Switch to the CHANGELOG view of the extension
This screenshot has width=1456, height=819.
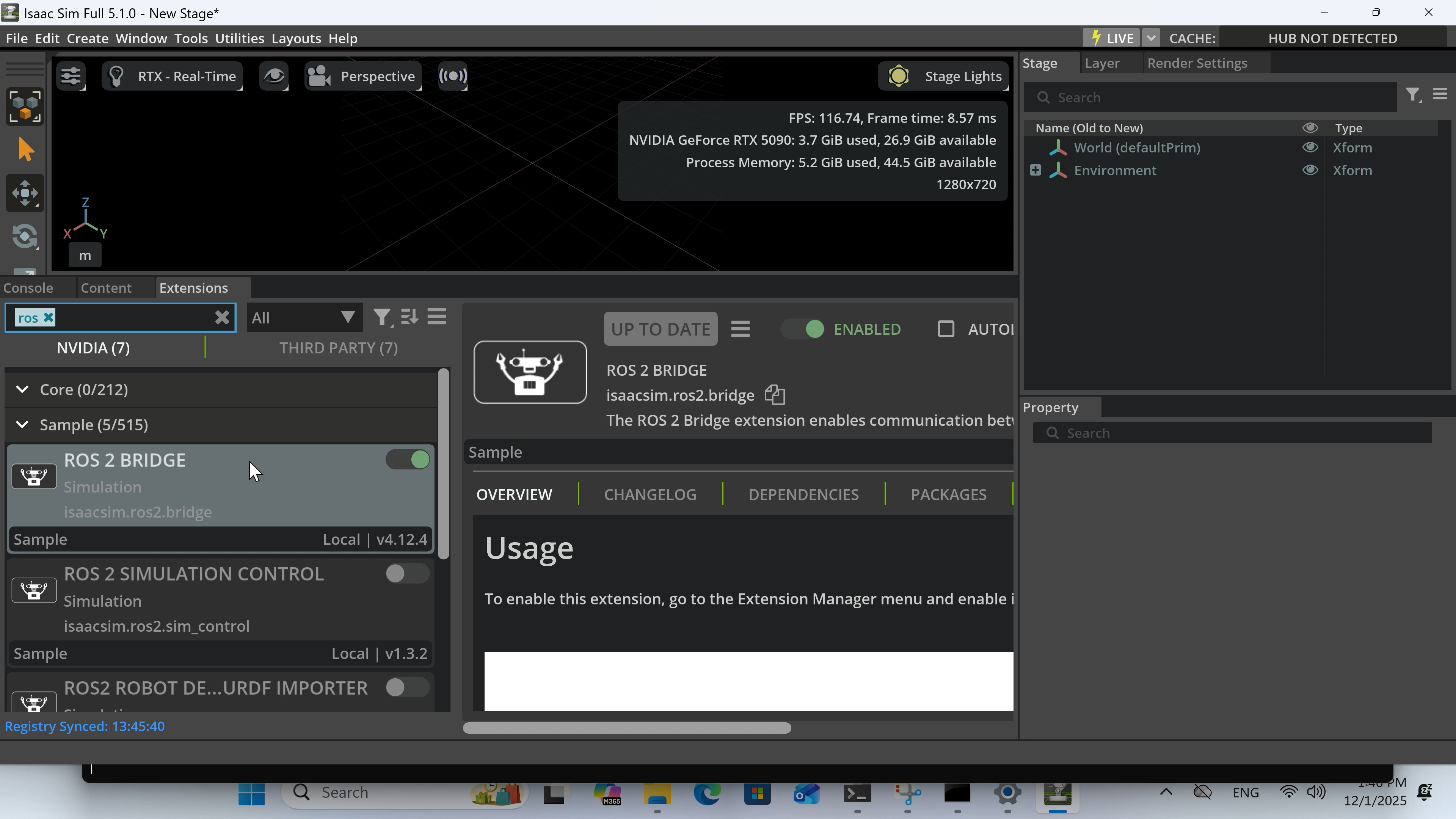(x=650, y=494)
